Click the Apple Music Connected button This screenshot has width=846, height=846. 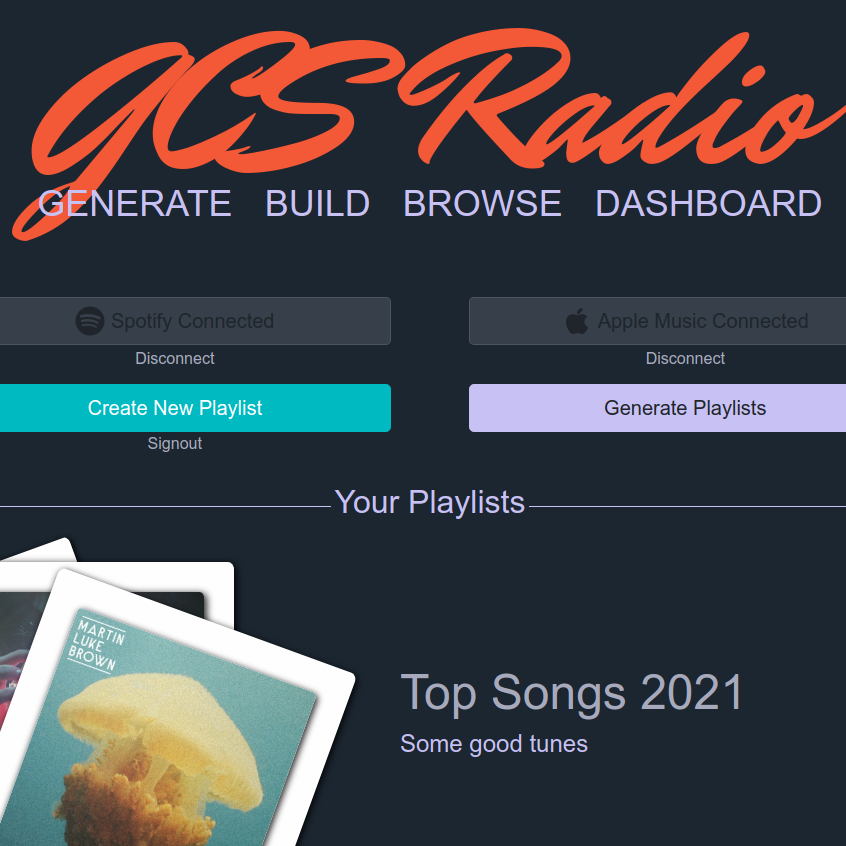[657, 321]
